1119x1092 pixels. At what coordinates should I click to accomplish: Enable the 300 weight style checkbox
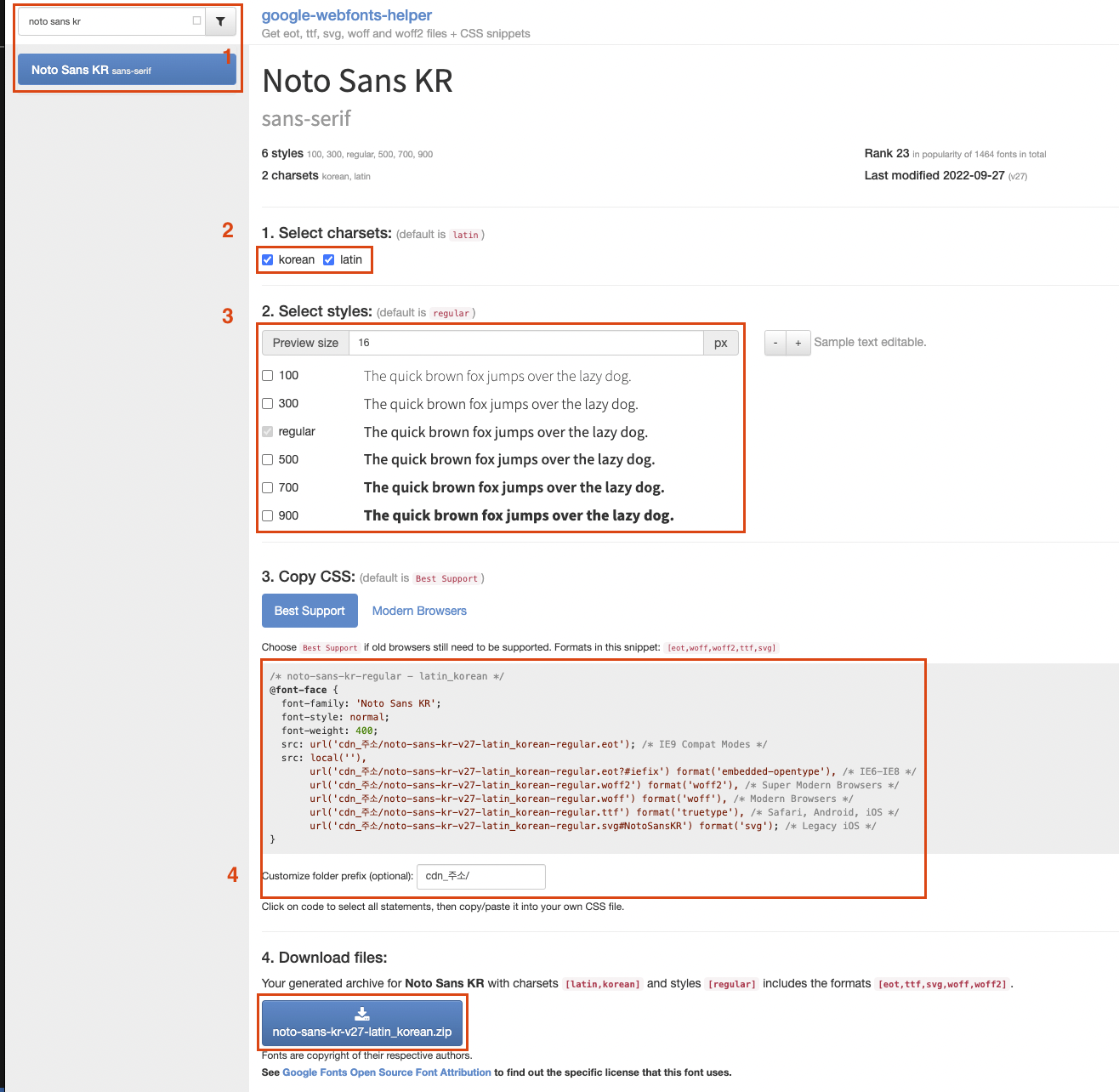(268, 404)
